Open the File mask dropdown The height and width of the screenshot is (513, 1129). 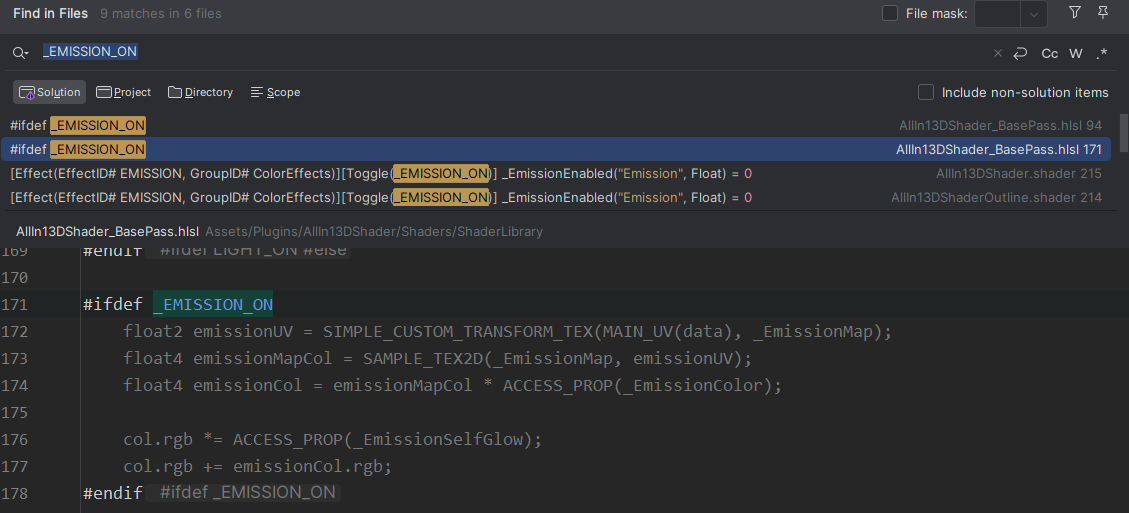pyautogui.click(x=1034, y=14)
